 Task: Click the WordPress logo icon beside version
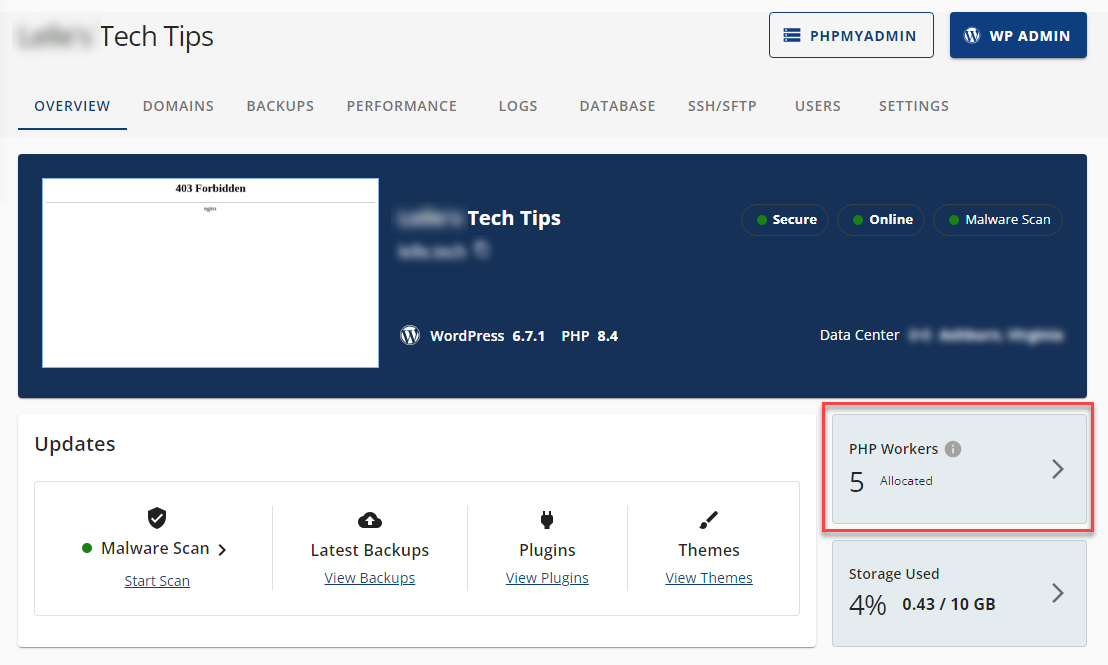410,335
